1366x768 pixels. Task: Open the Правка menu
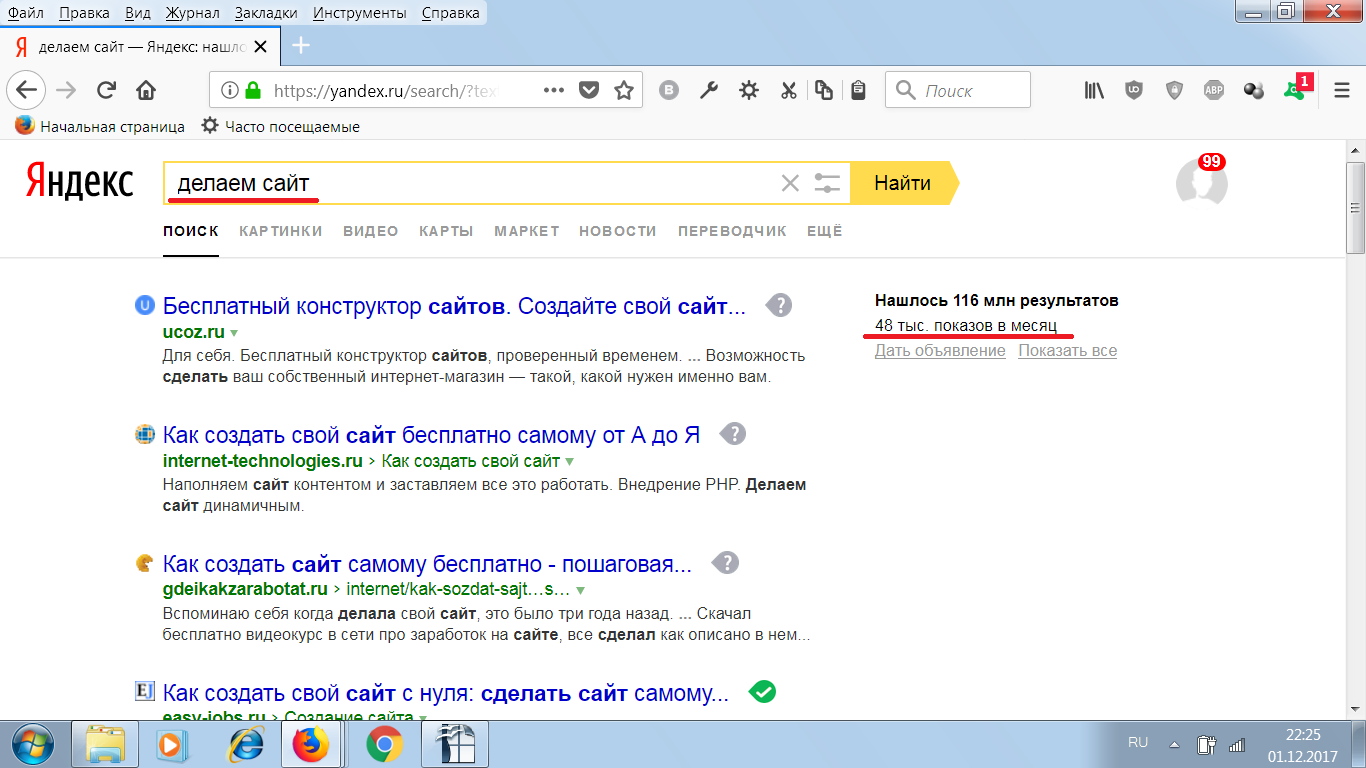click(x=85, y=13)
